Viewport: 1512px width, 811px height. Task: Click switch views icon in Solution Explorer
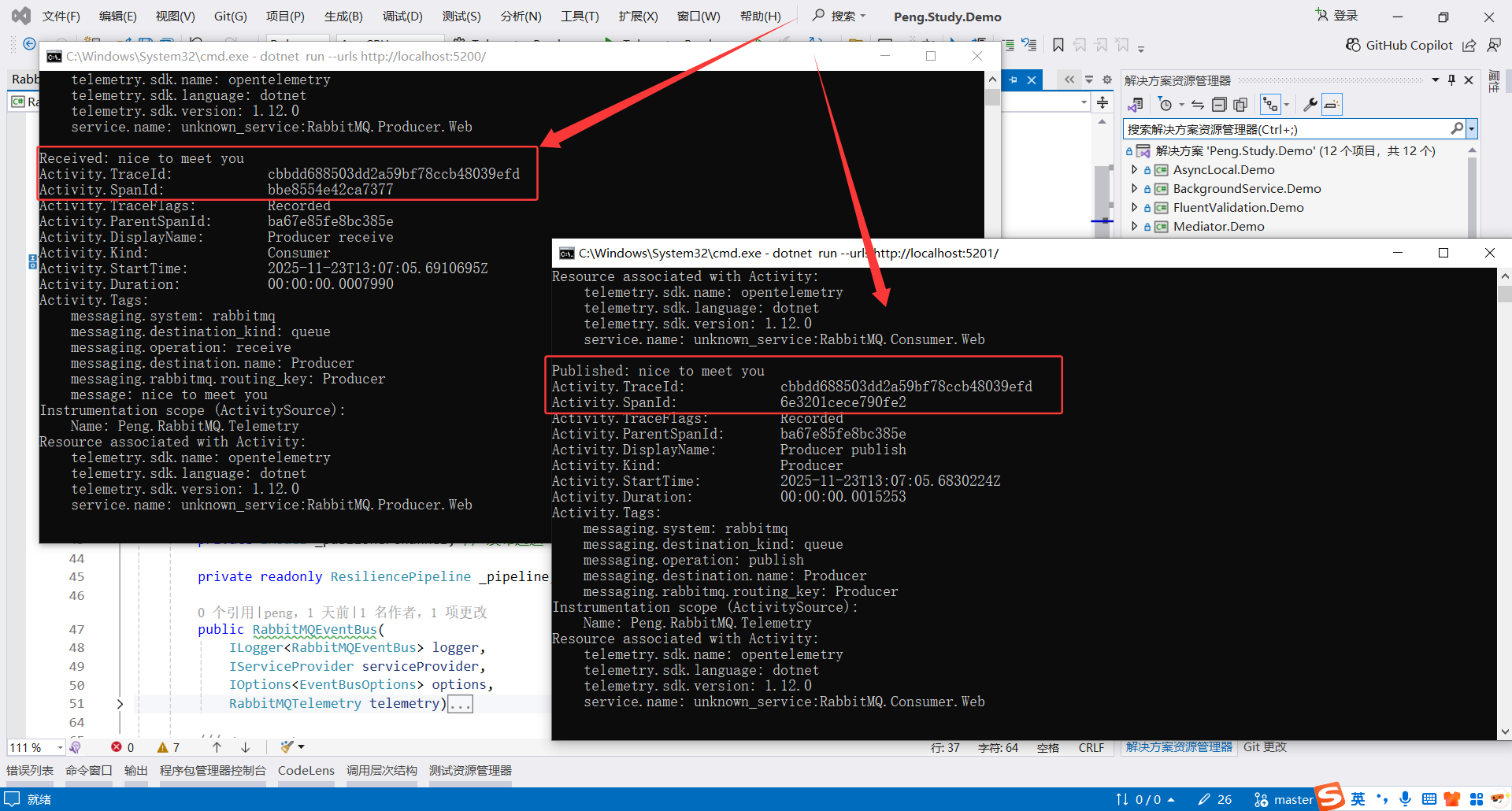click(1136, 105)
